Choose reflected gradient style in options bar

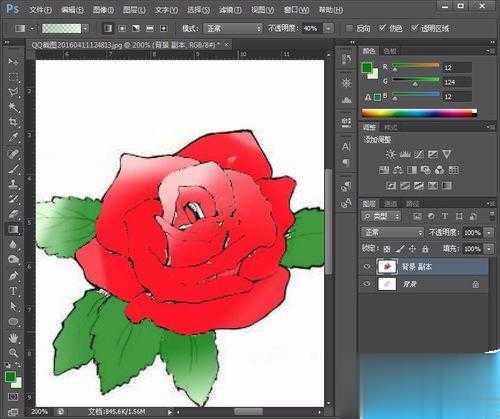coord(150,28)
